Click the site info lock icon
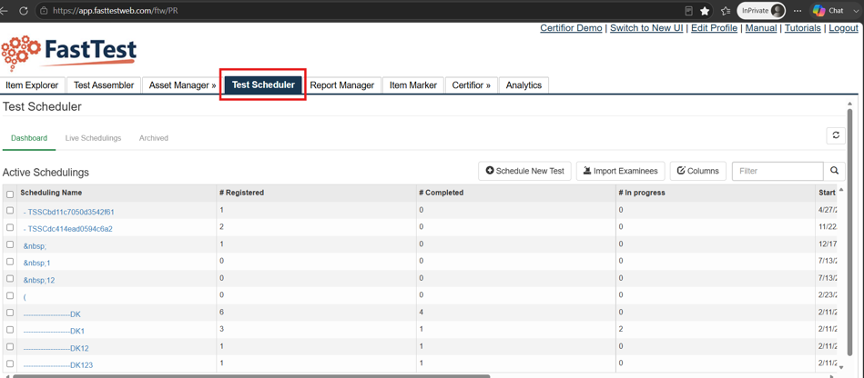864x378 pixels. click(x=44, y=10)
